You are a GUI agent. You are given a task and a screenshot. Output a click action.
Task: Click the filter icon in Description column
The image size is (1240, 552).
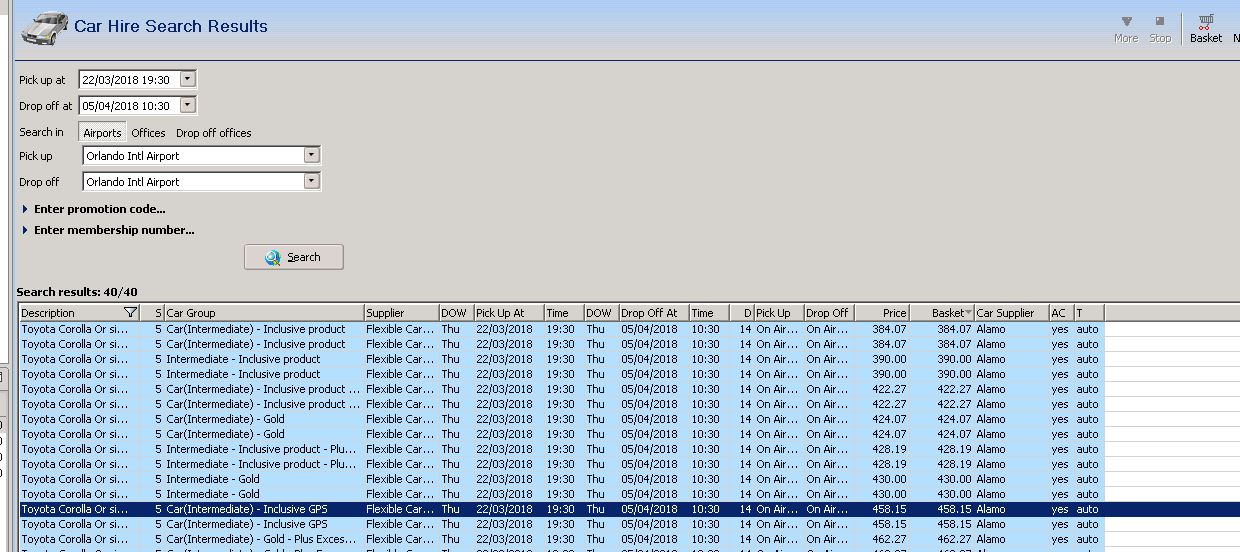[130, 313]
